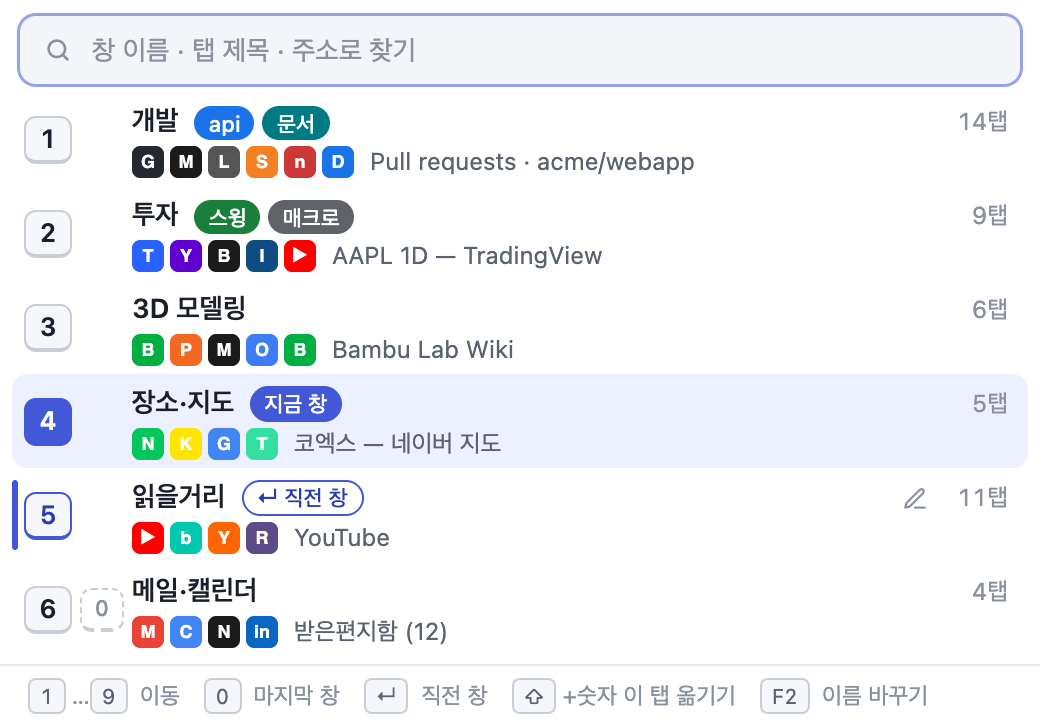Select the black N favicon in 메일·캘린더 row
The width and height of the screenshot is (1040, 728).
coord(224,632)
